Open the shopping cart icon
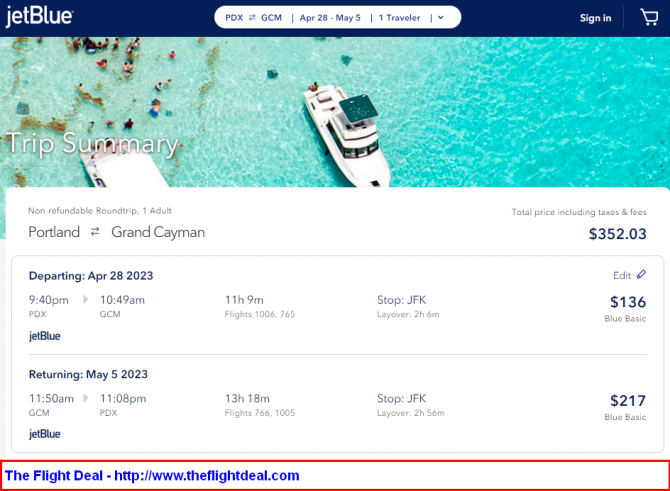Image resolution: width=670 pixels, height=491 pixels. [x=649, y=18]
